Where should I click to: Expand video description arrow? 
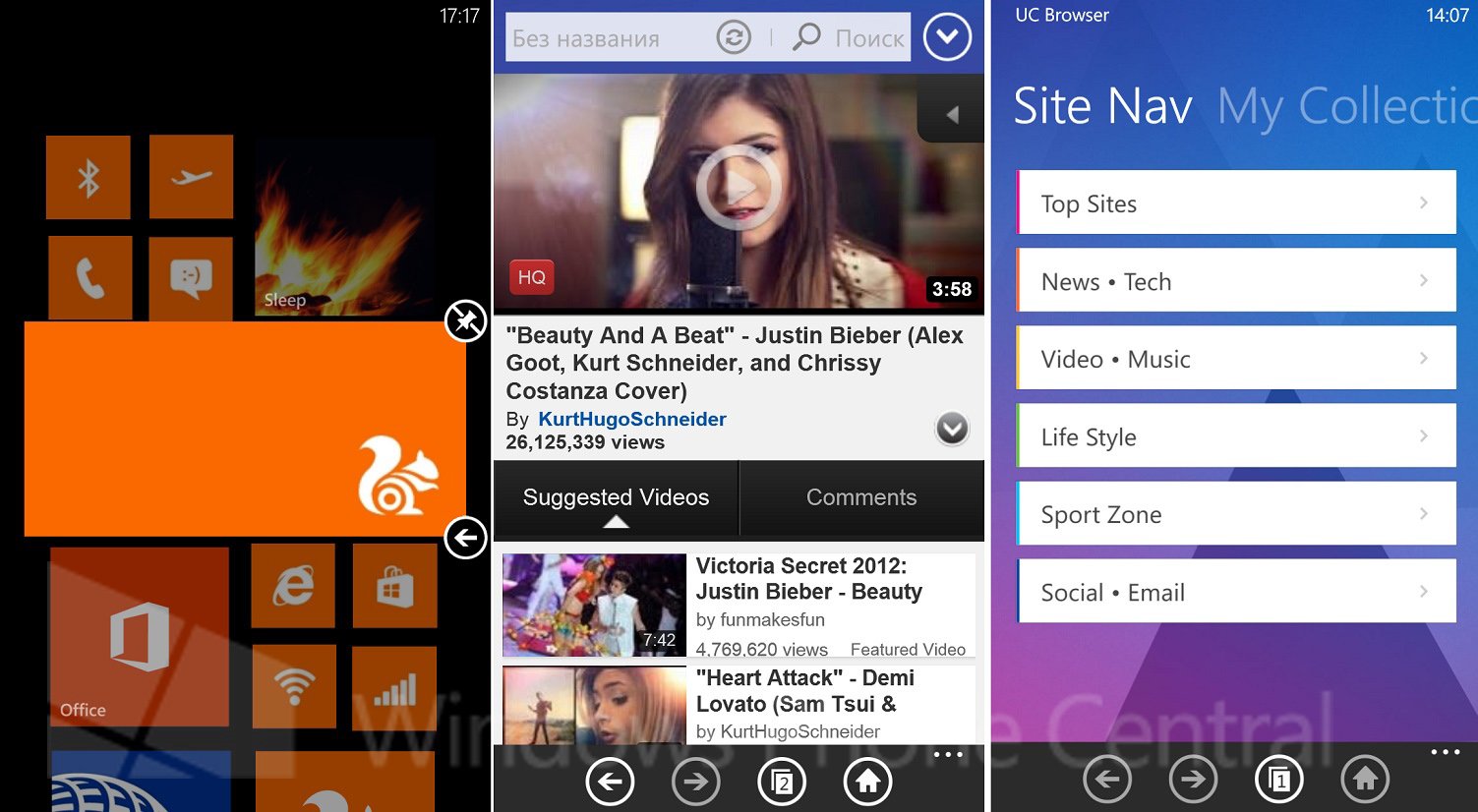click(x=952, y=429)
